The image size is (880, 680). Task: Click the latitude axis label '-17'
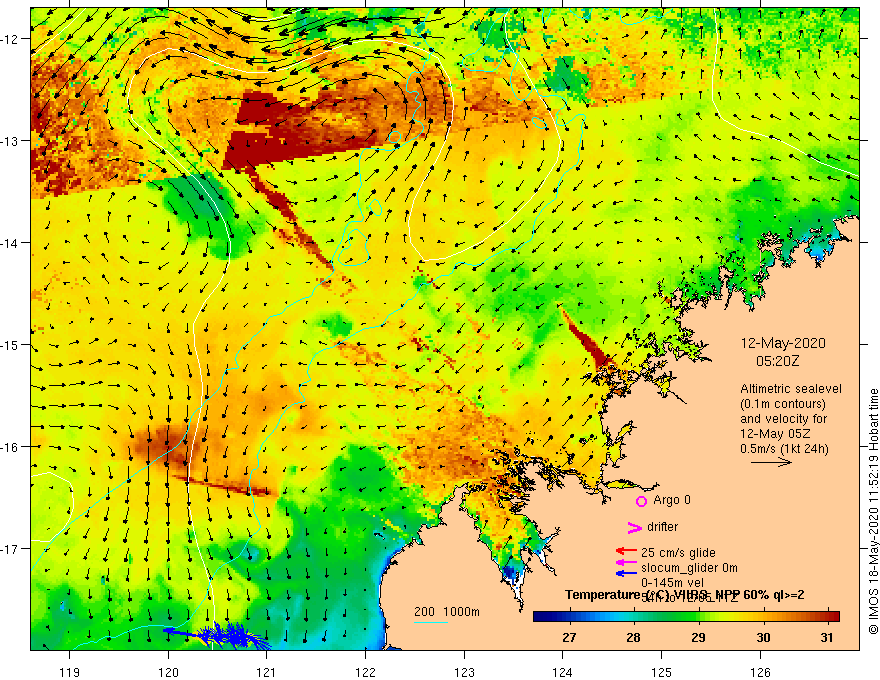[11, 548]
